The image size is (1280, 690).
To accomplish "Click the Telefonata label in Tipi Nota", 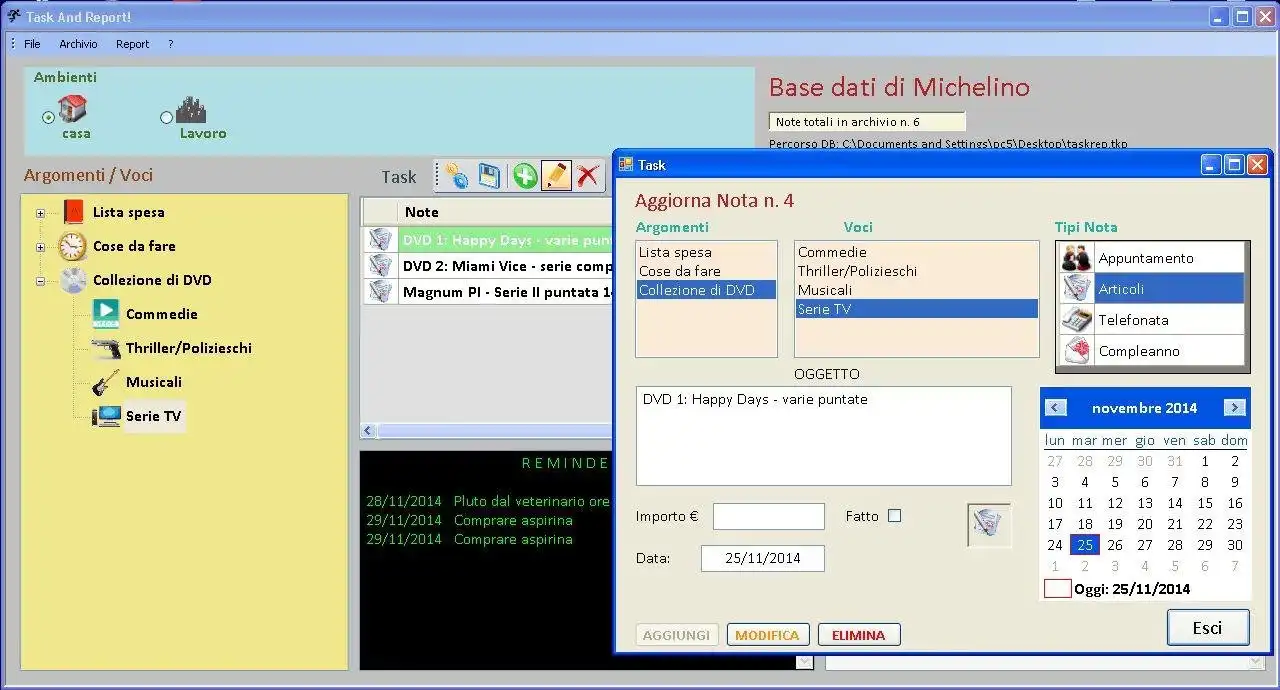I will pyautogui.click(x=1133, y=320).
